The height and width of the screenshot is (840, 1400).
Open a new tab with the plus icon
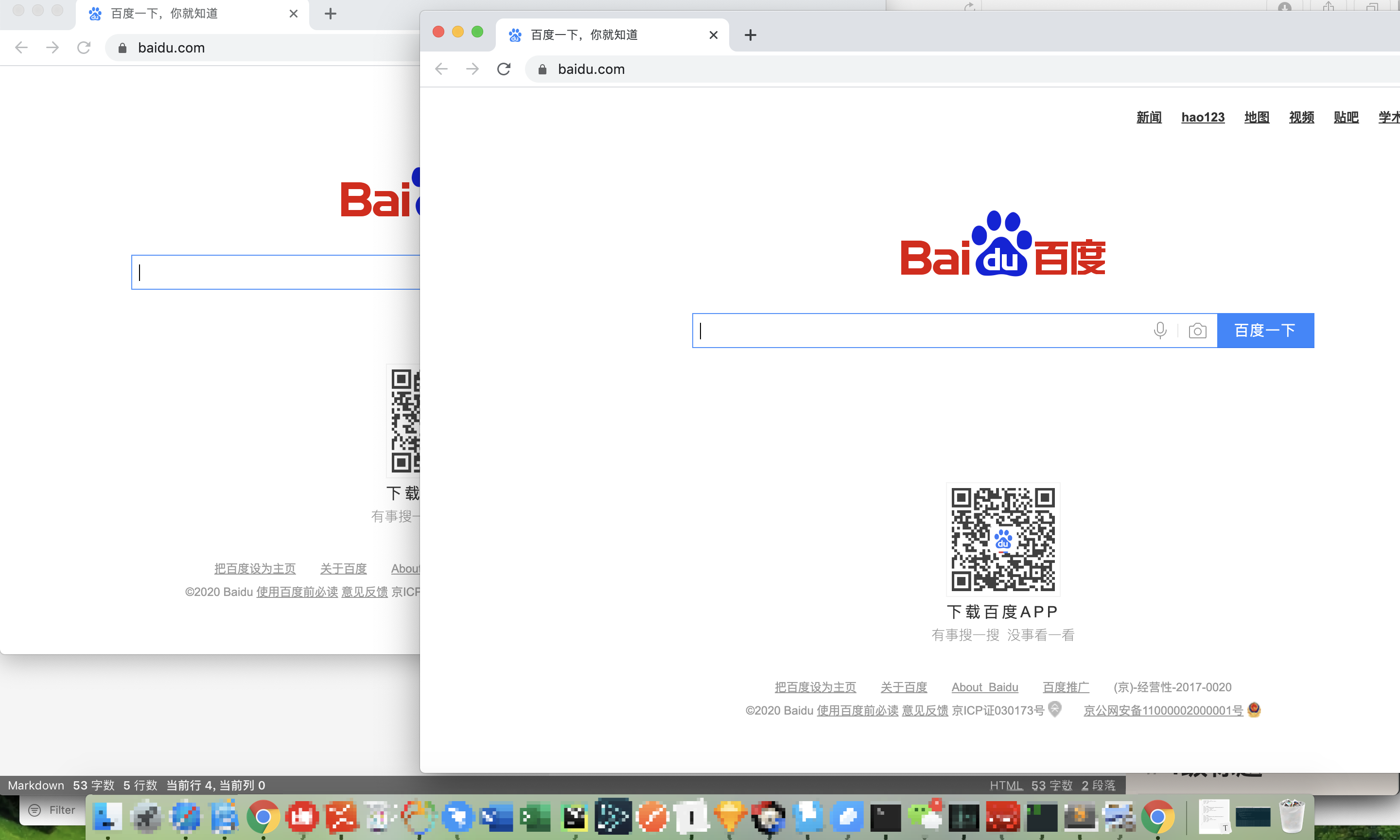pos(751,35)
